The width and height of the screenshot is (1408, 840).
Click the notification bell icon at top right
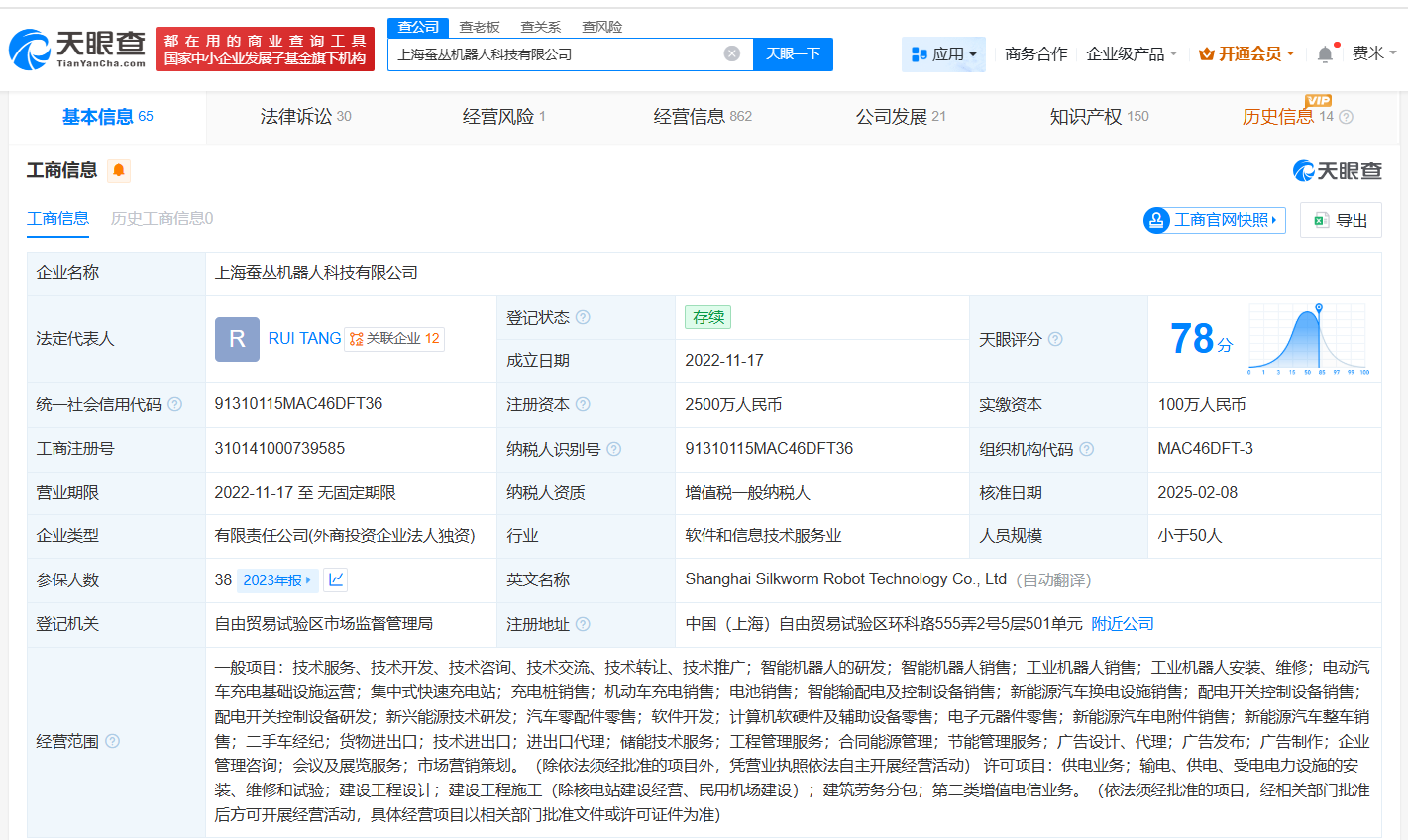click(1323, 52)
